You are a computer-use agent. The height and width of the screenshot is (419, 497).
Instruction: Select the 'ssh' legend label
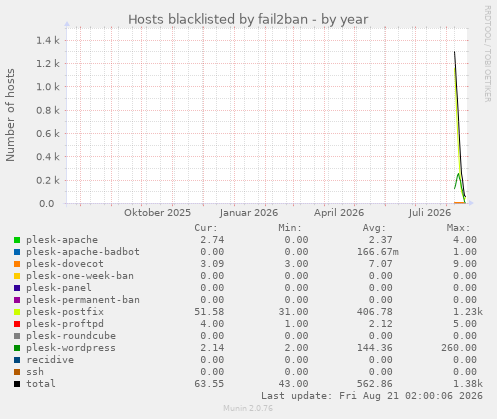pos(35,372)
